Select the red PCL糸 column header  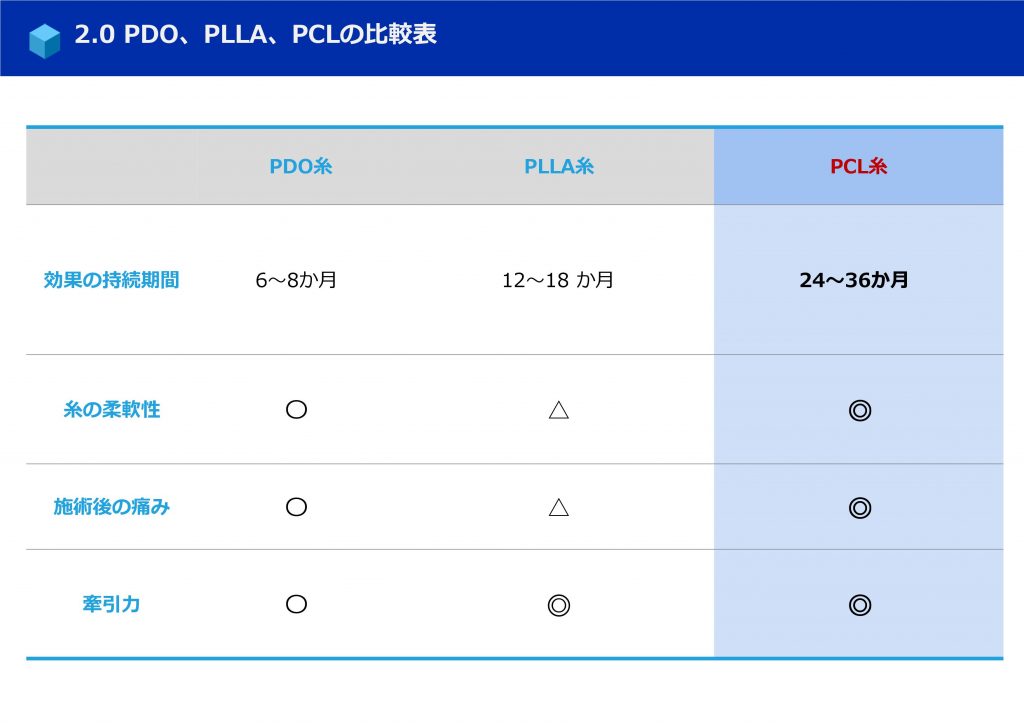858,166
